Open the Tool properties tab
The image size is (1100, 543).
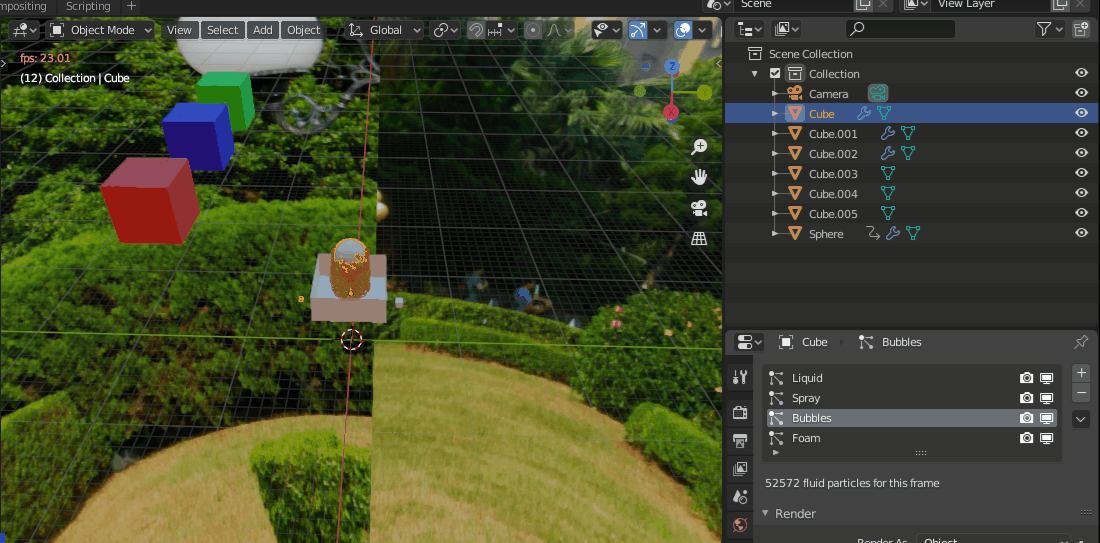[x=739, y=377]
